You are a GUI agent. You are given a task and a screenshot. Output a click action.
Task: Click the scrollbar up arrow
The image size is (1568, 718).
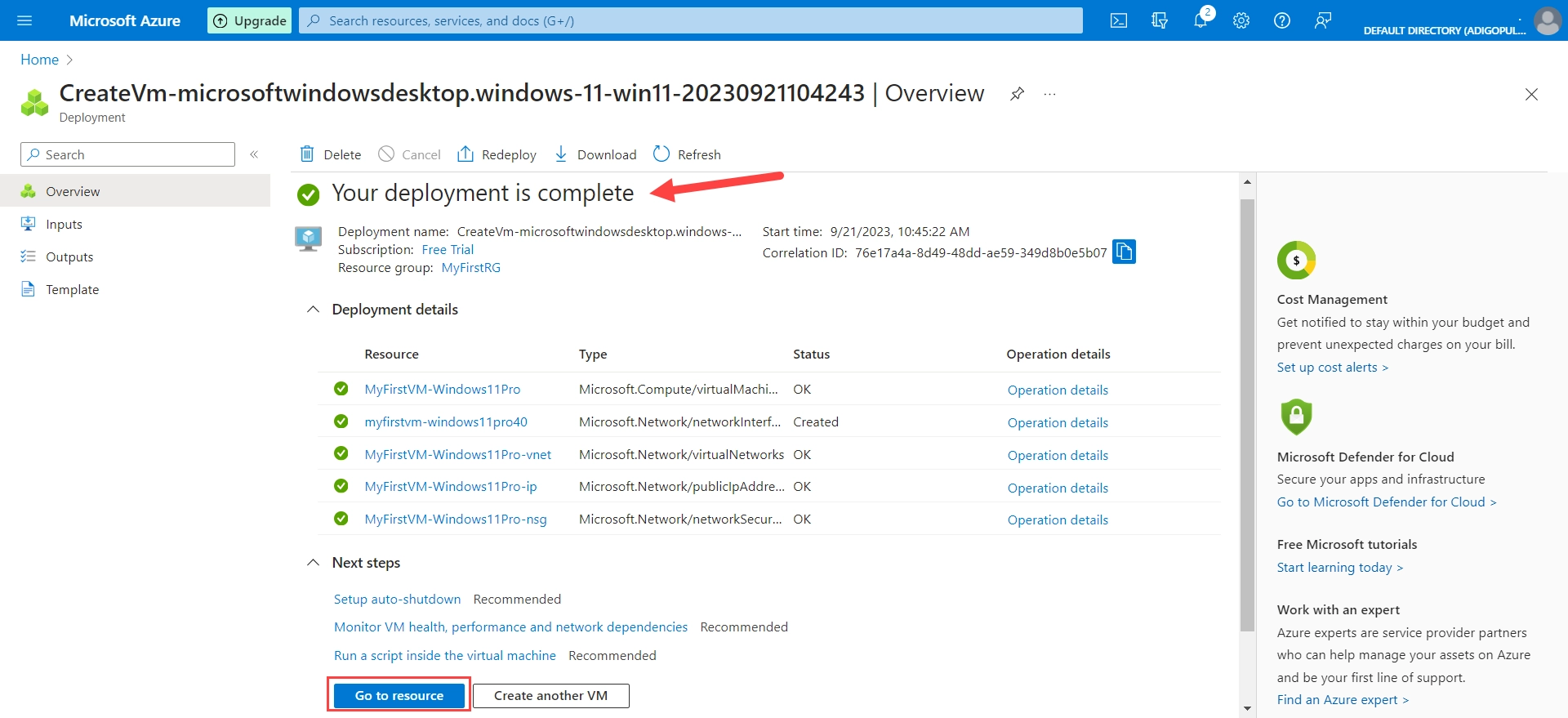click(x=1247, y=181)
